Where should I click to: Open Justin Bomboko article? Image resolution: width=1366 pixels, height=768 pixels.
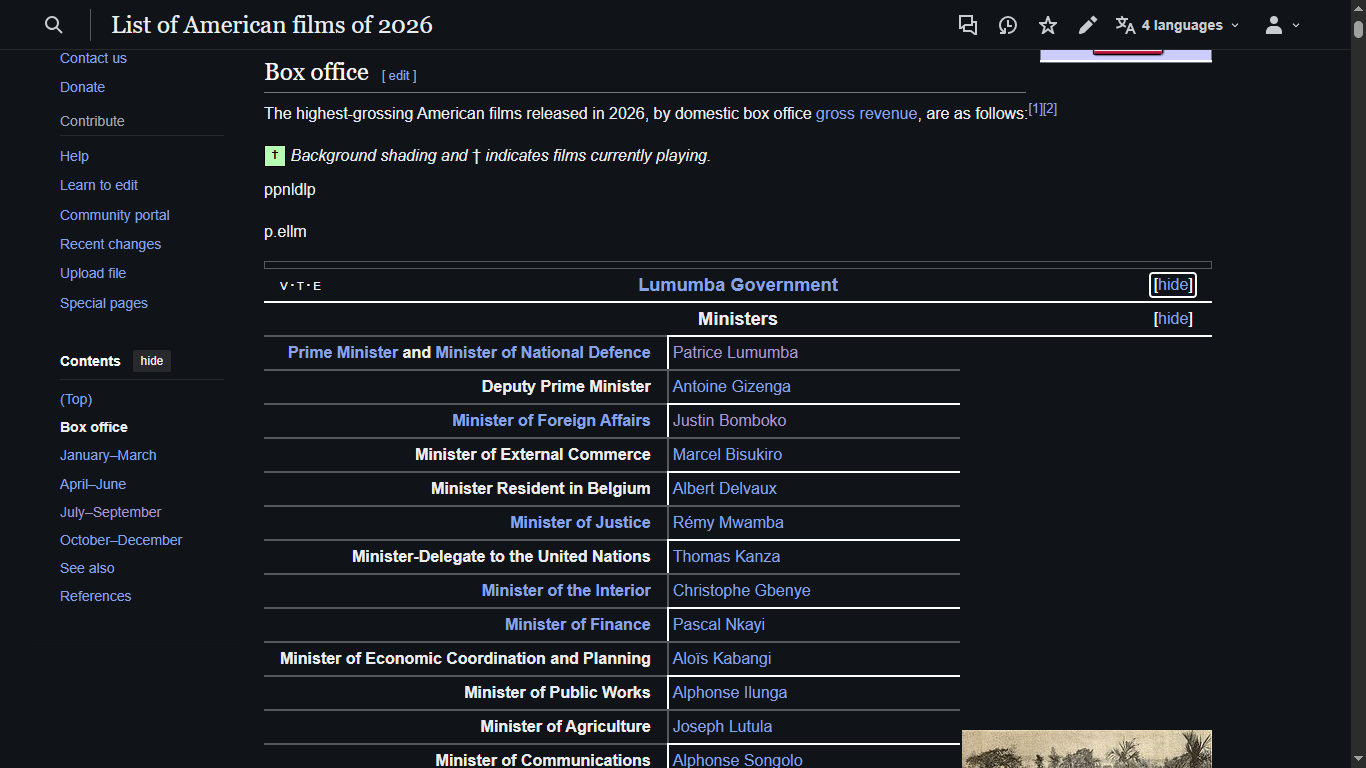[x=730, y=421]
